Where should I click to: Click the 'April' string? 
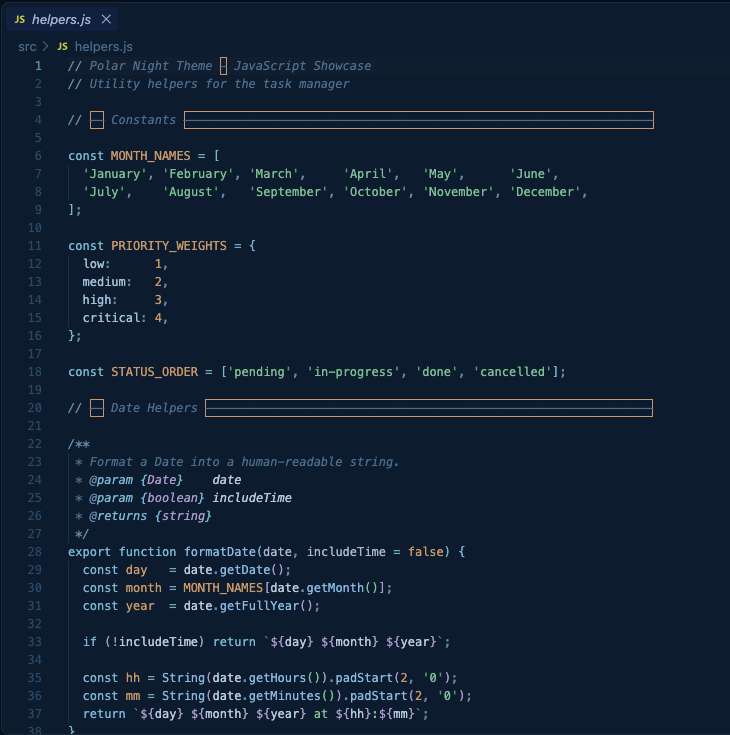tap(368, 174)
